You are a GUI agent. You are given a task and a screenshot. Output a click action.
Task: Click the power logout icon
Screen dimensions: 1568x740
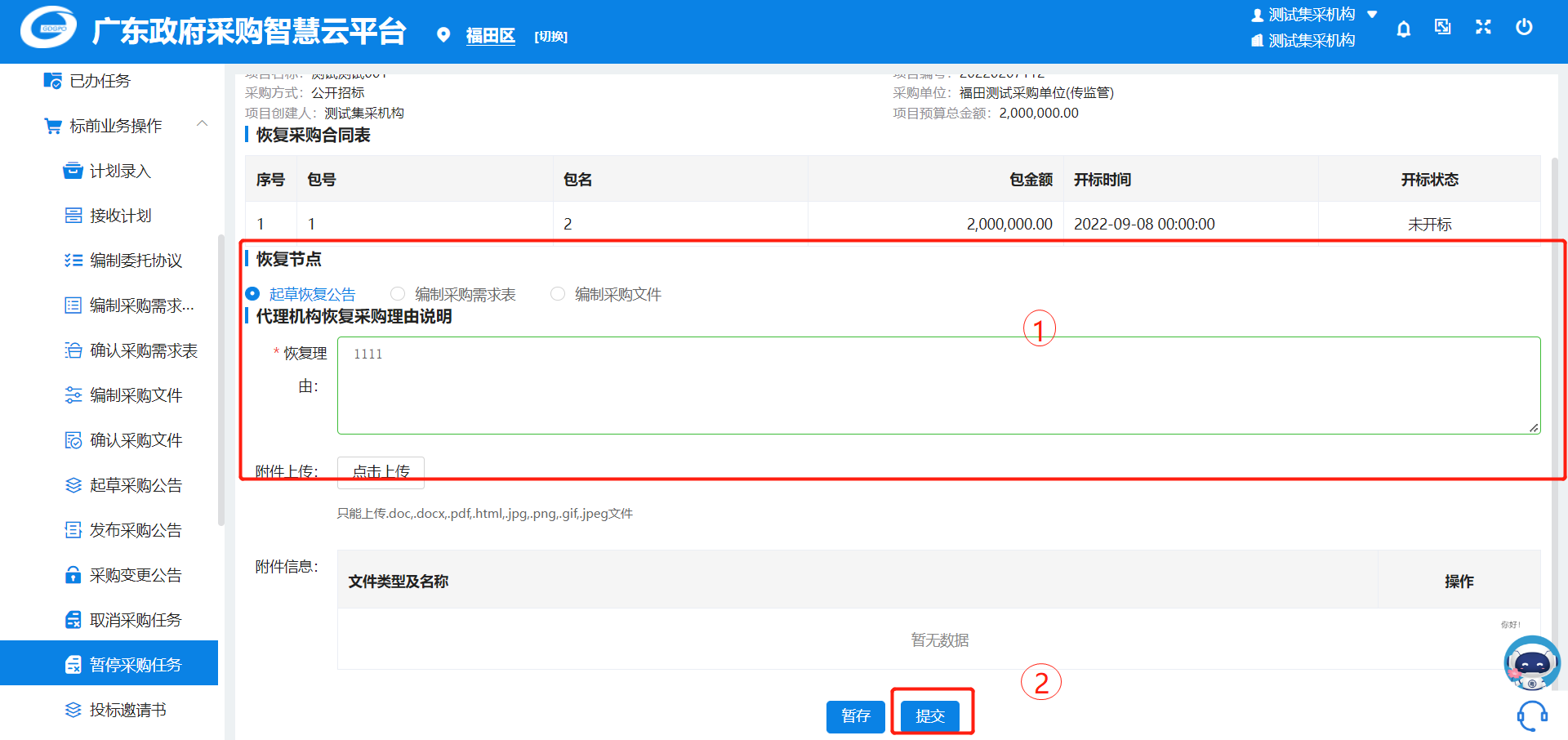[1524, 28]
